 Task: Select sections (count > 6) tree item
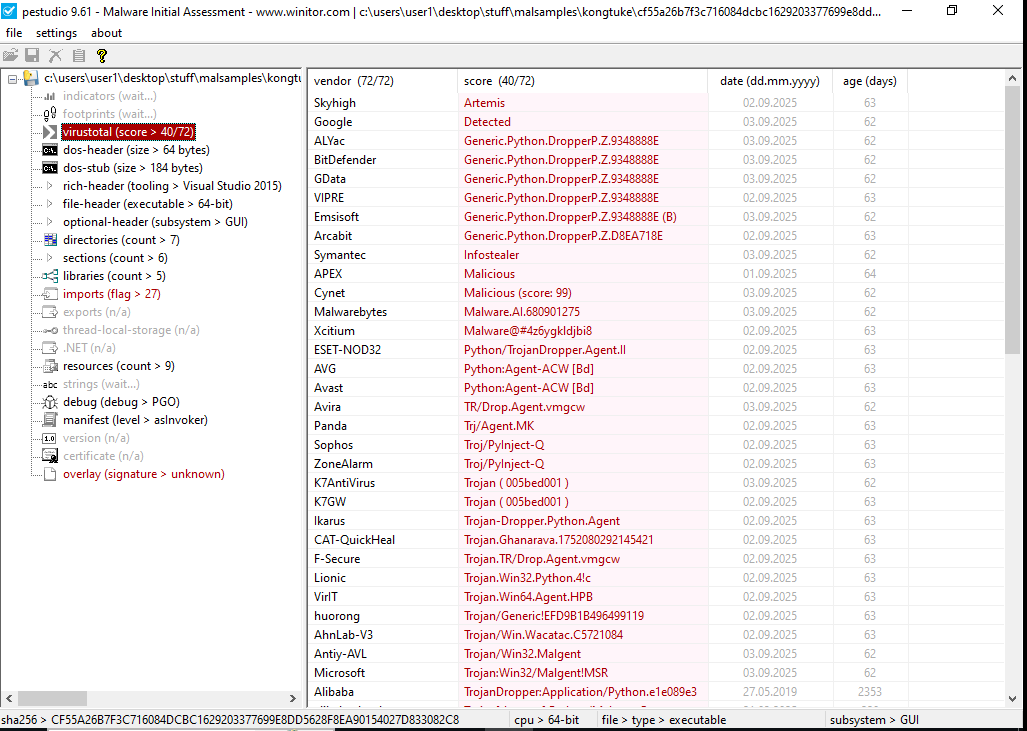pos(115,258)
